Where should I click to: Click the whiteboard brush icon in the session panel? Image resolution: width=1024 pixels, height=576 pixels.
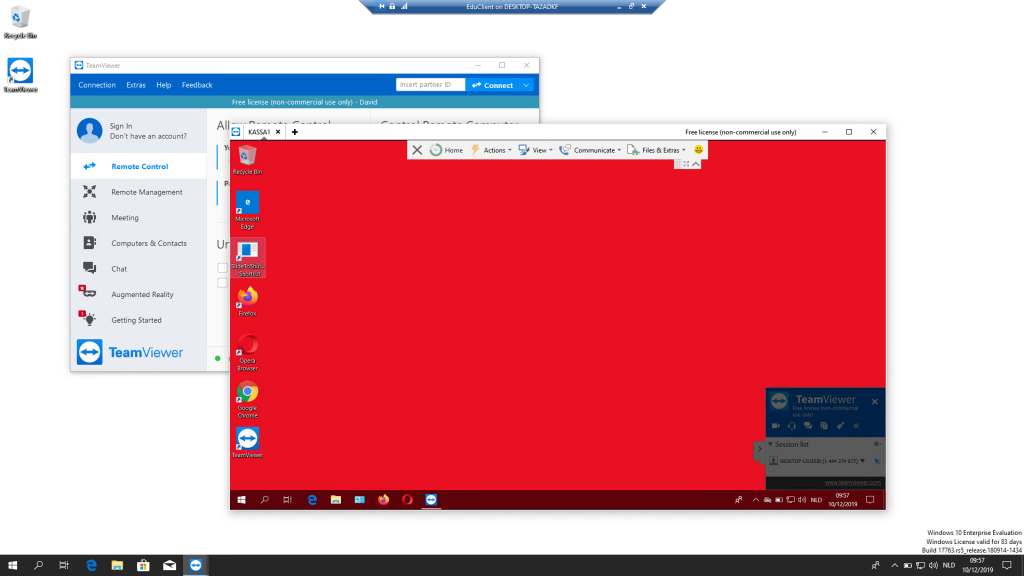[x=840, y=426]
